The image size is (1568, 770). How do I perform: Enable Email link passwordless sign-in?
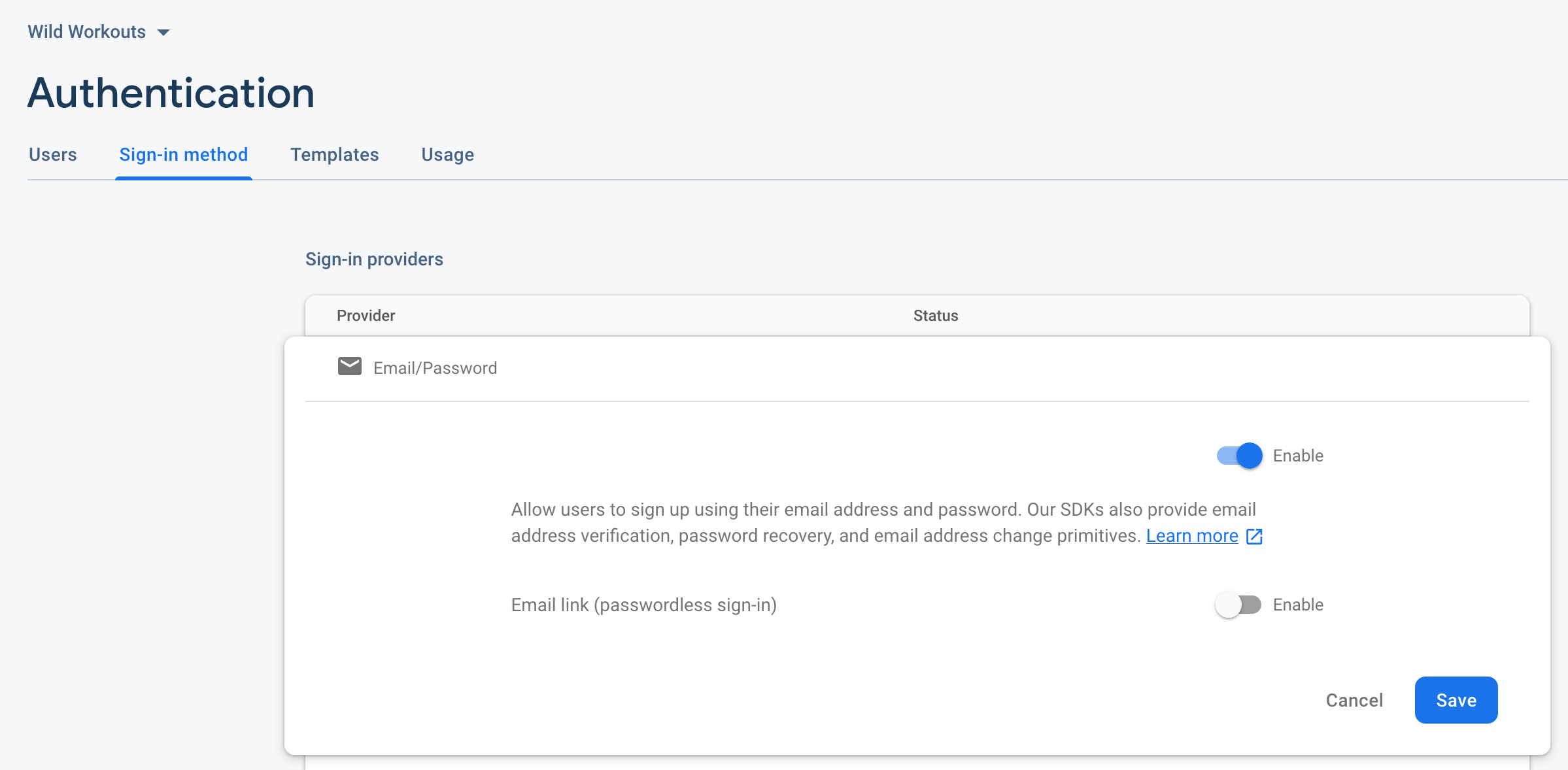[x=1238, y=605]
